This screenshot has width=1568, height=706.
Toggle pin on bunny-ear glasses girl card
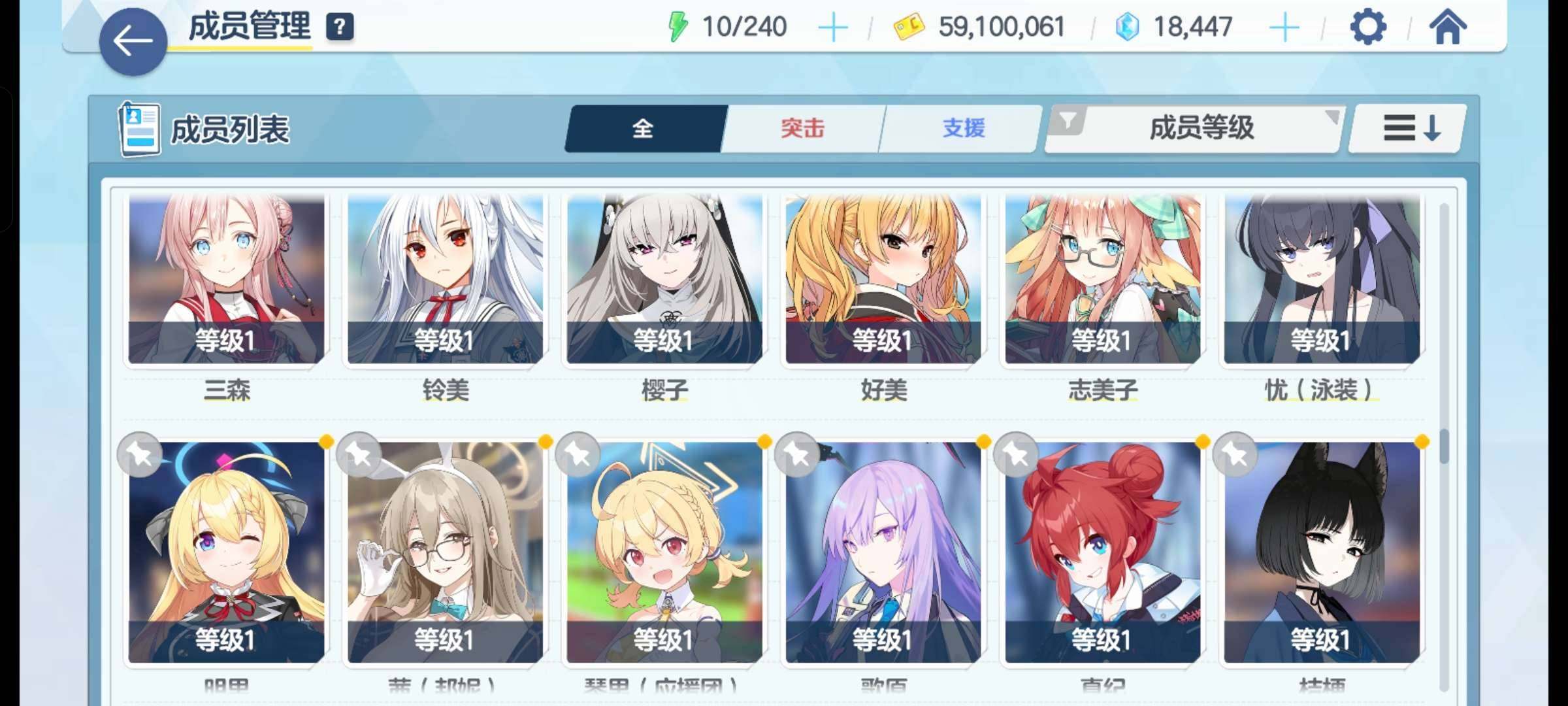coord(359,454)
